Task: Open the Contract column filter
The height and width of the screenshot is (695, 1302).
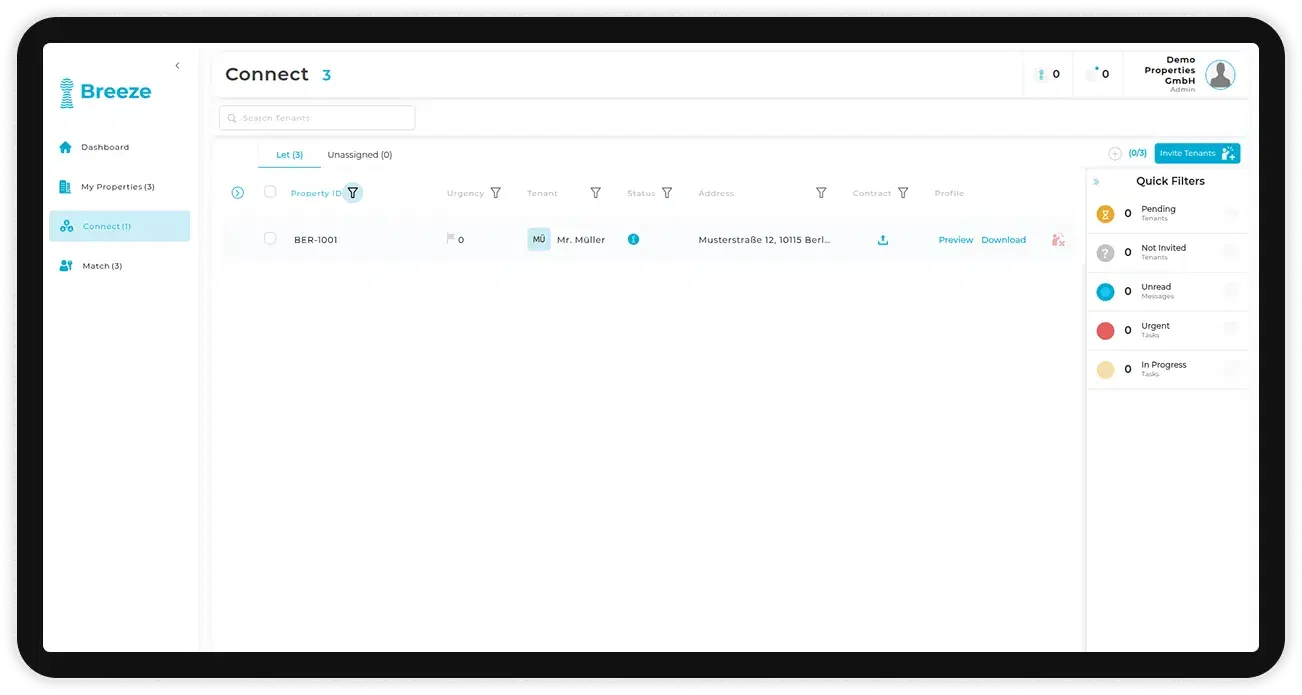Action: (x=903, y=193)
